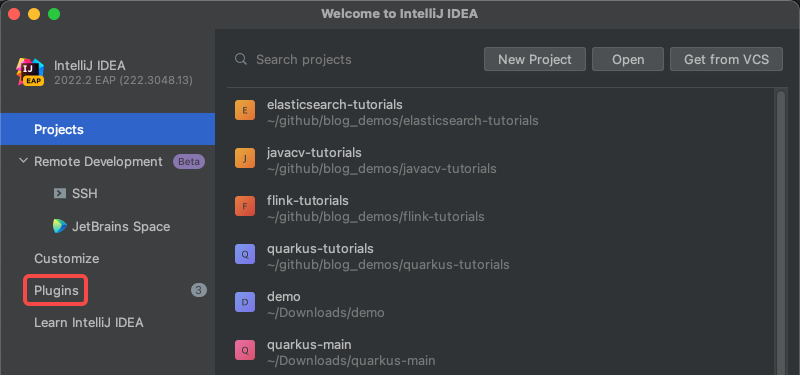The image size is (800, 375).
Task: Select the D demo project icon
Action: click(x=245, y=302)
